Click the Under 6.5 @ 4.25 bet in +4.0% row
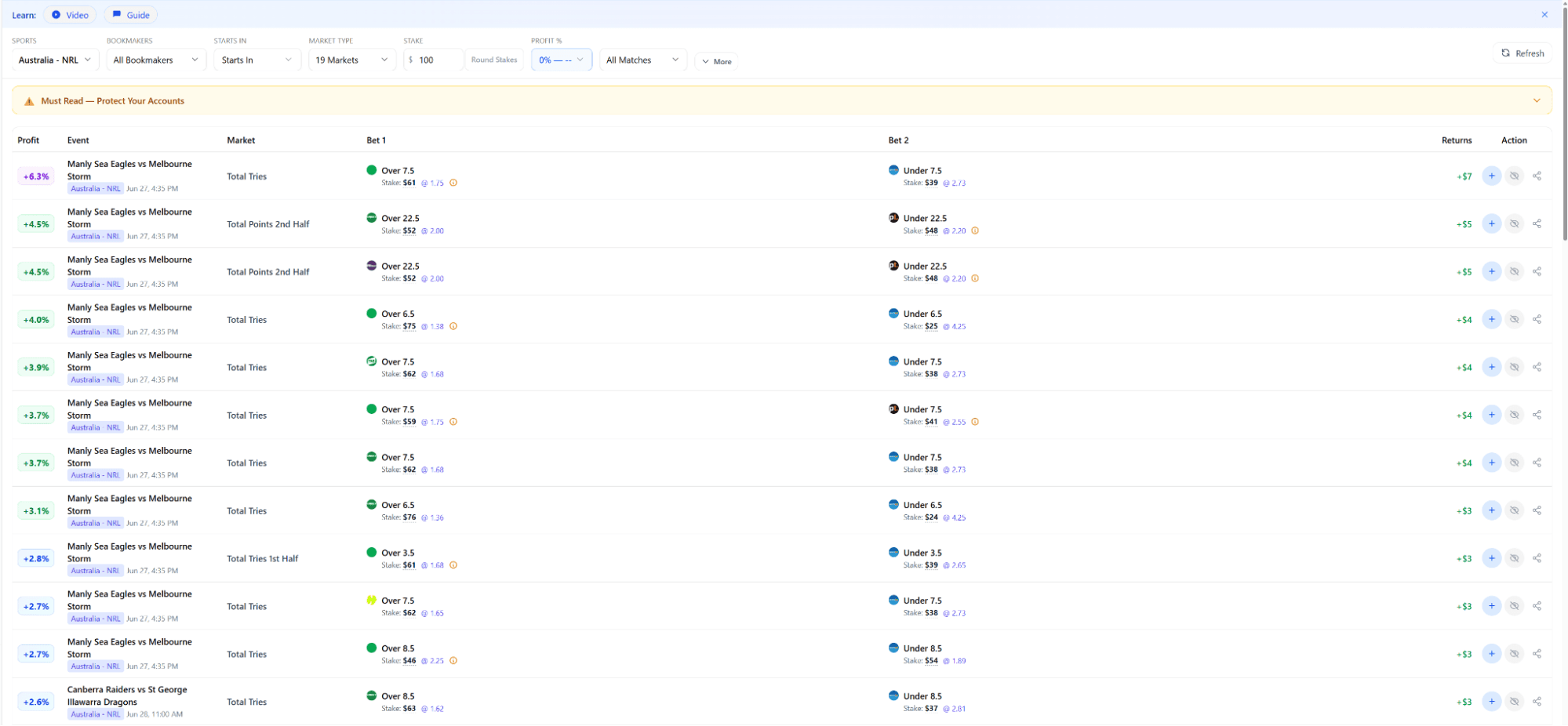 pos(926,320)
